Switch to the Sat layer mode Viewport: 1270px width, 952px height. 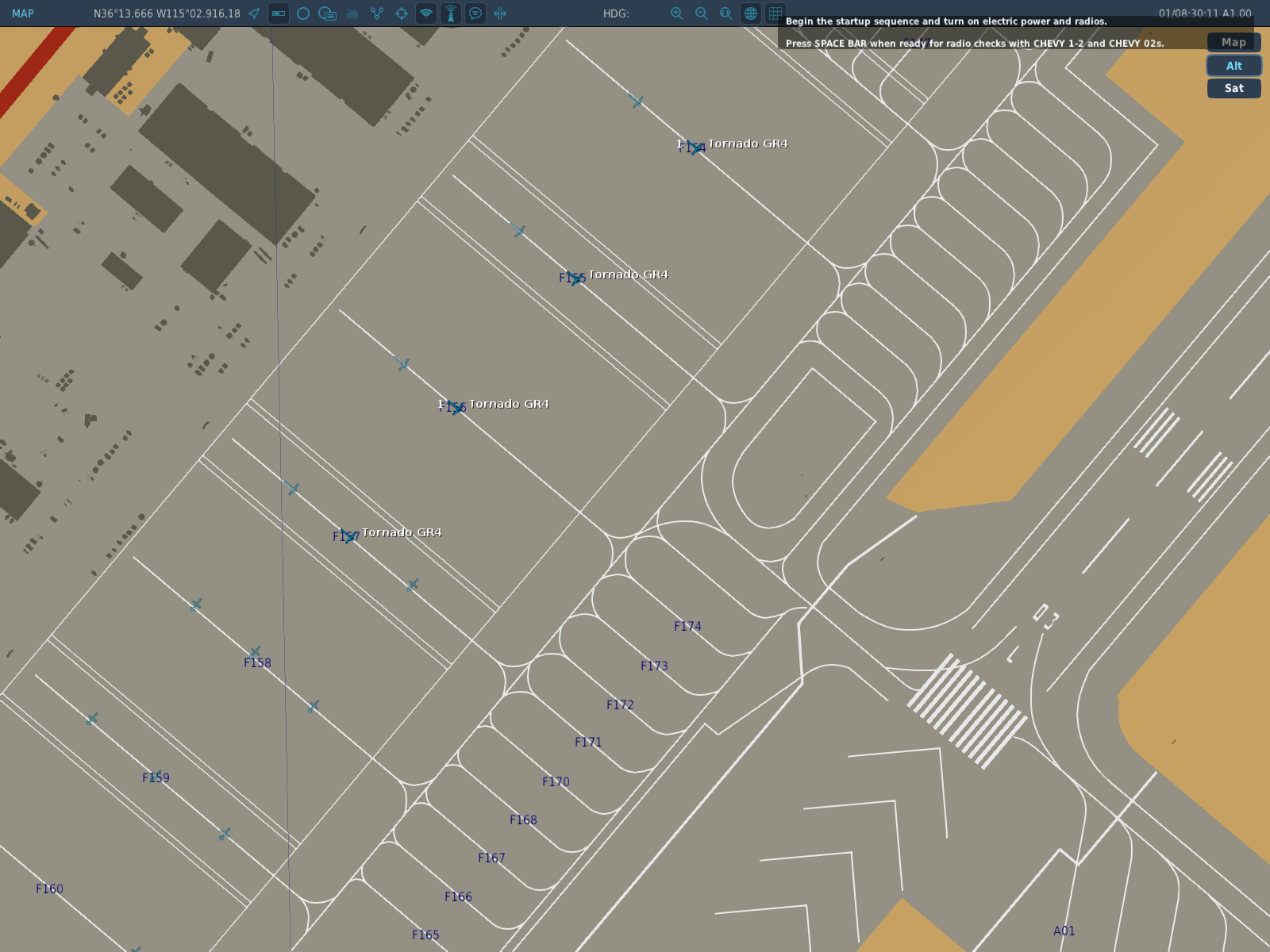[x=1234, y=88]
